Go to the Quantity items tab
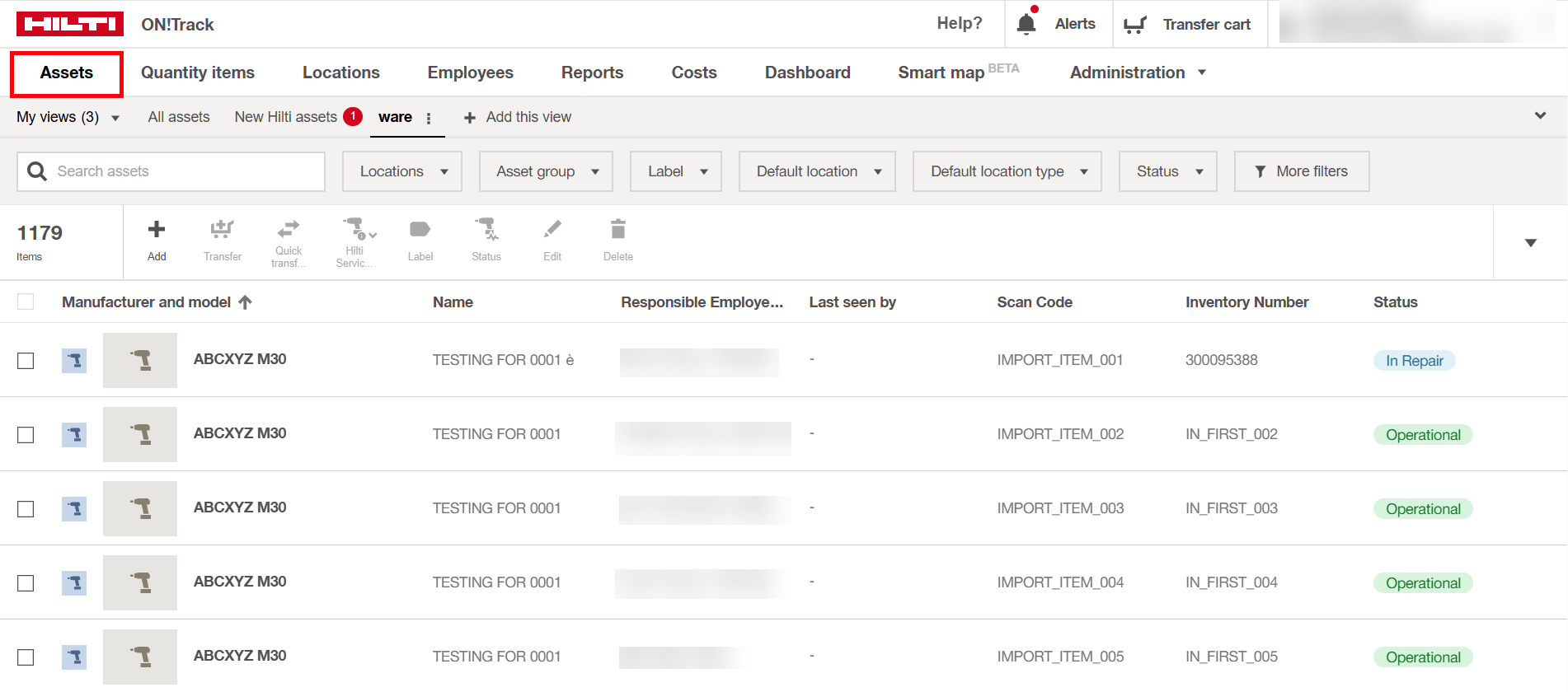 coord(198,72)
